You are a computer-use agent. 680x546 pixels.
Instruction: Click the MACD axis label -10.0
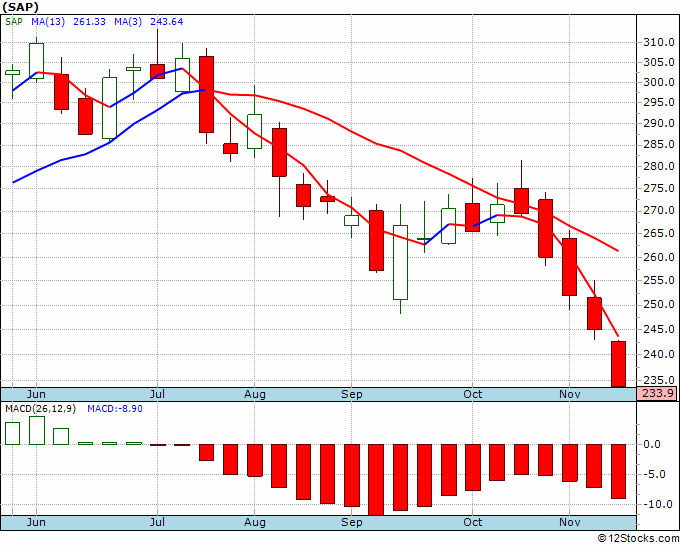coord(657,504)
